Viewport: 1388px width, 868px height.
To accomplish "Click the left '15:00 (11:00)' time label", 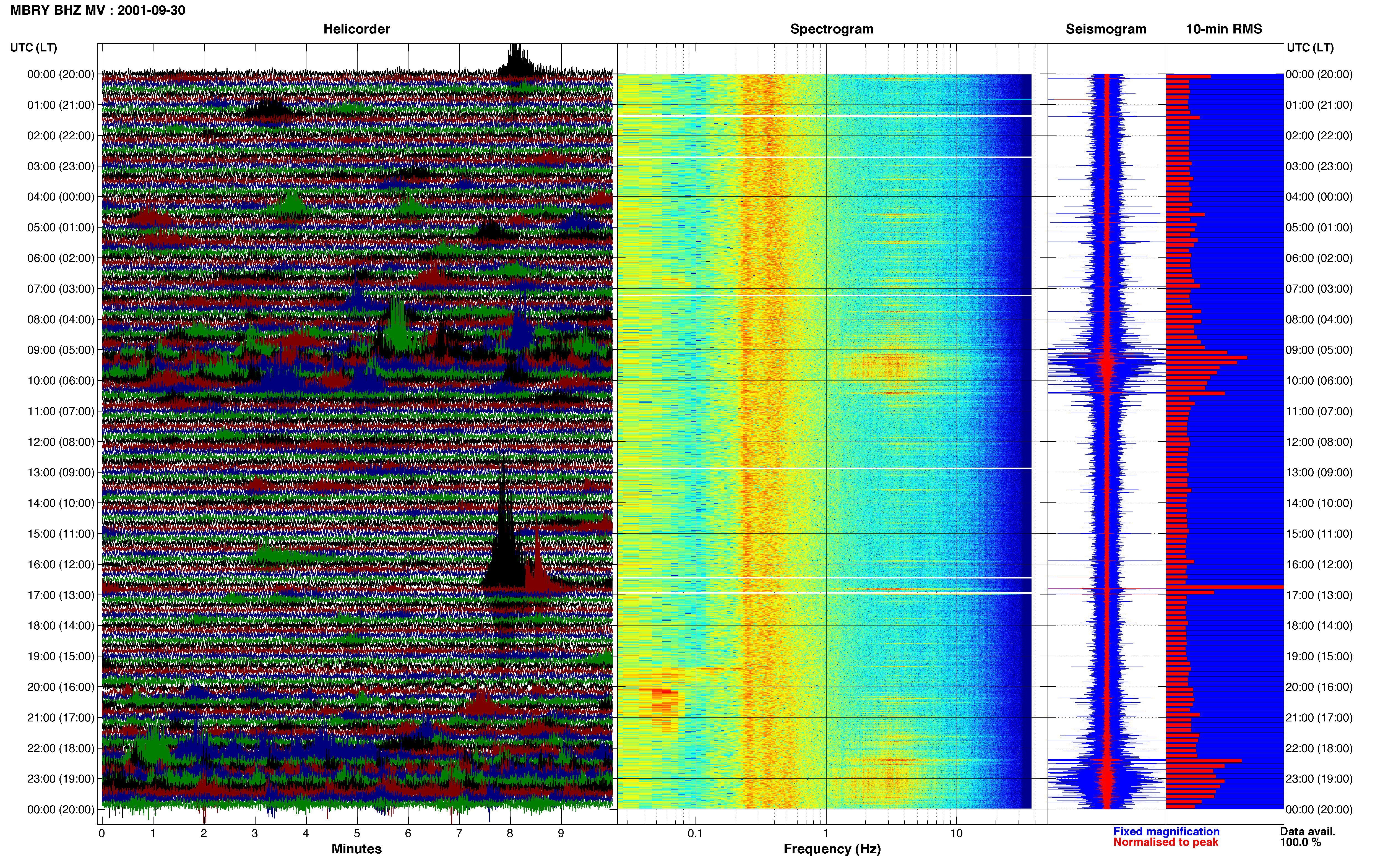I will [61, 534].
